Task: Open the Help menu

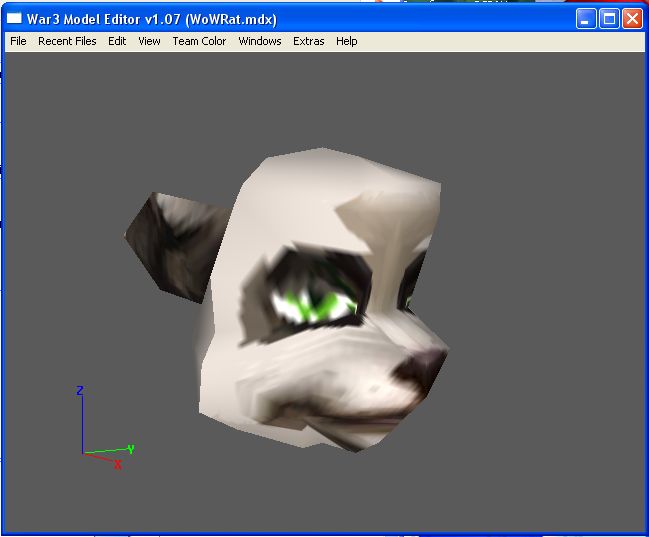Action: tap(346, 41)
